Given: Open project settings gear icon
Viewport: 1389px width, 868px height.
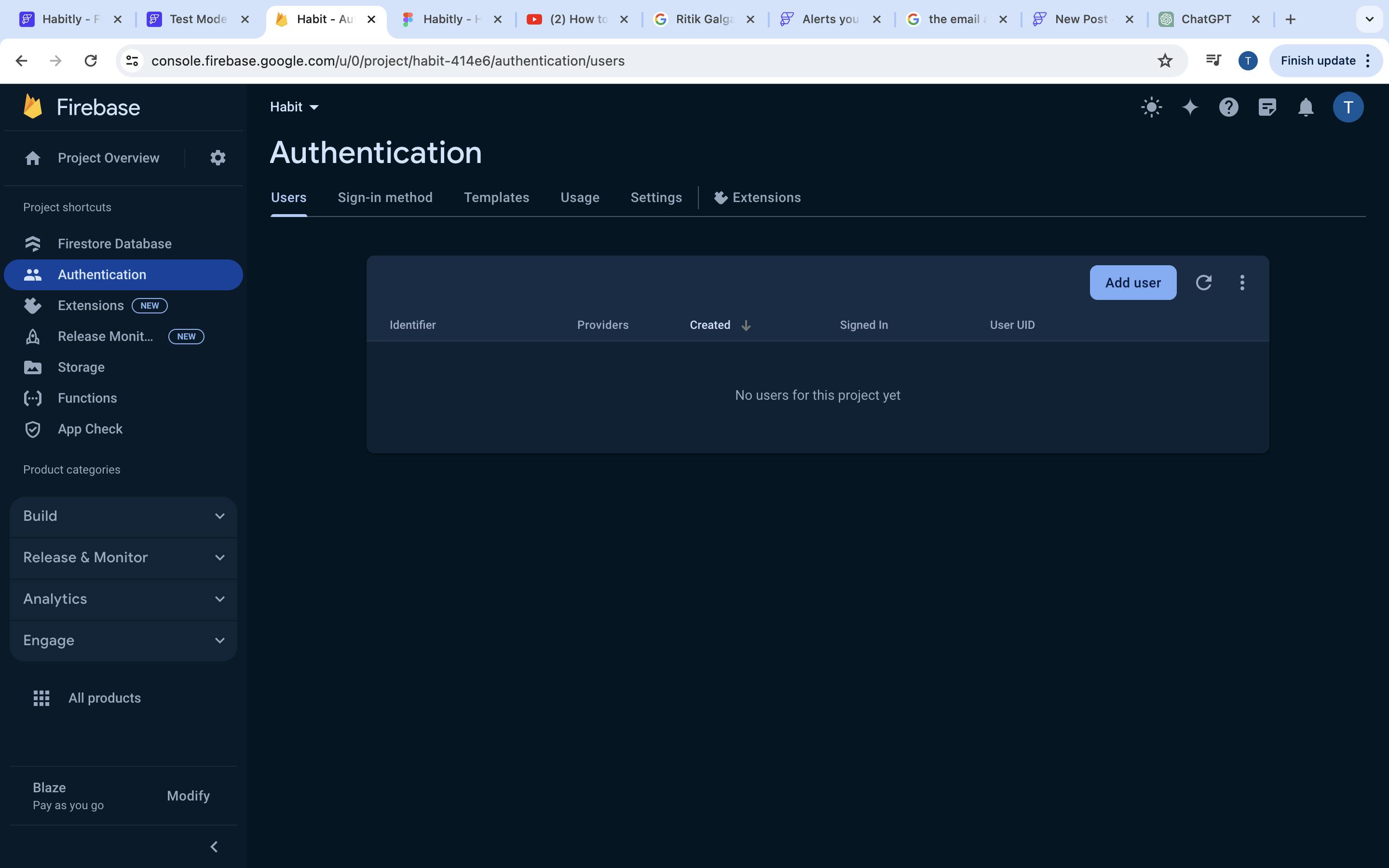Looking at the screenshot, I should tap(218, 158).
